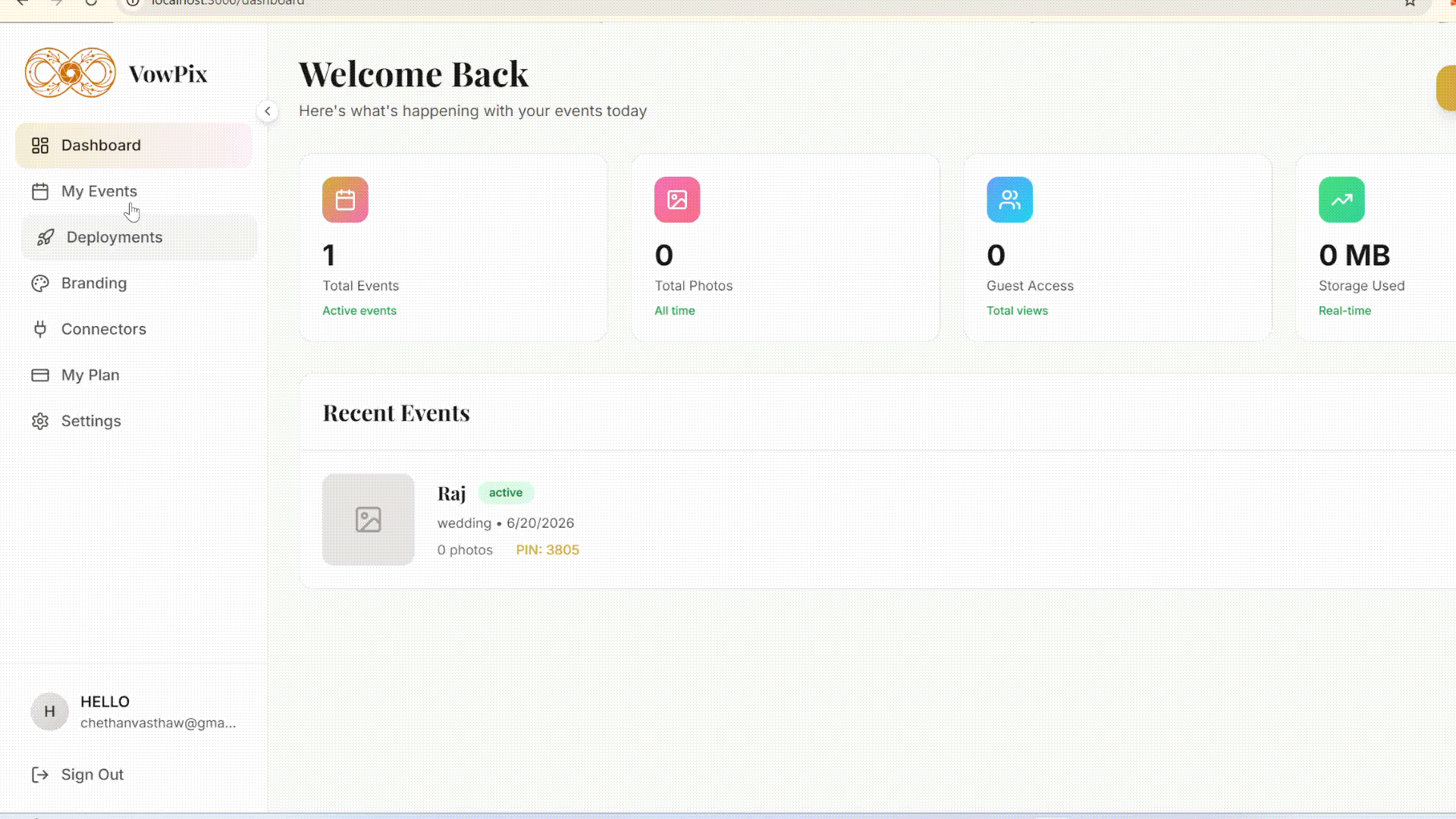The width and height of the screenshot is (1456, 819).
Task: Open Settings from the sidebar
Action: click(x=133, y=421)
